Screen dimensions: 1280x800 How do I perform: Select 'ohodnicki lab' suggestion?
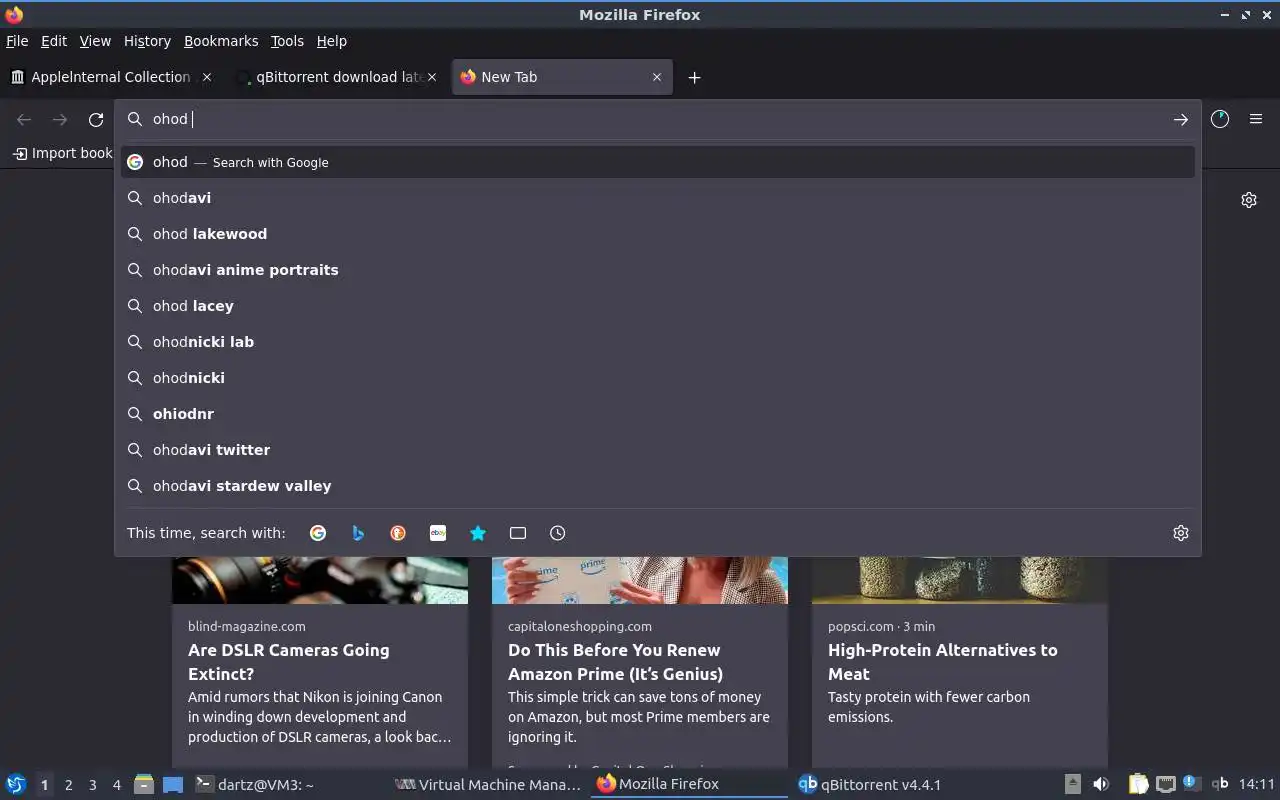tap(658, 342)
